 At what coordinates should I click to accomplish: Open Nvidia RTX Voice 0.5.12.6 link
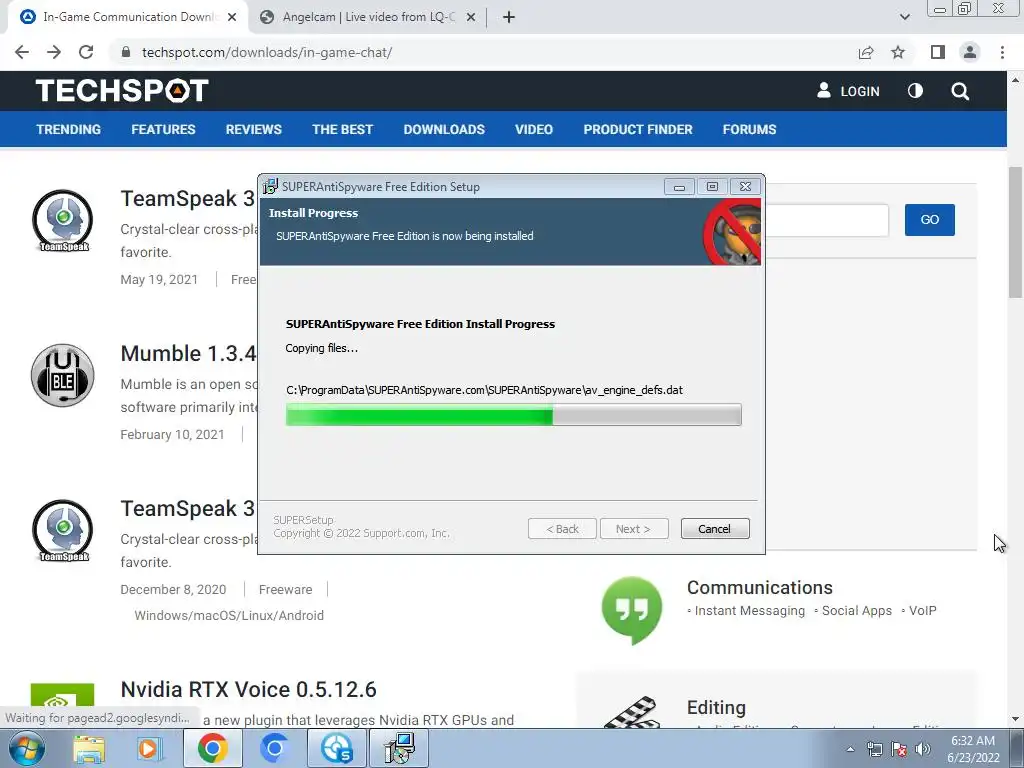point(248,690)
